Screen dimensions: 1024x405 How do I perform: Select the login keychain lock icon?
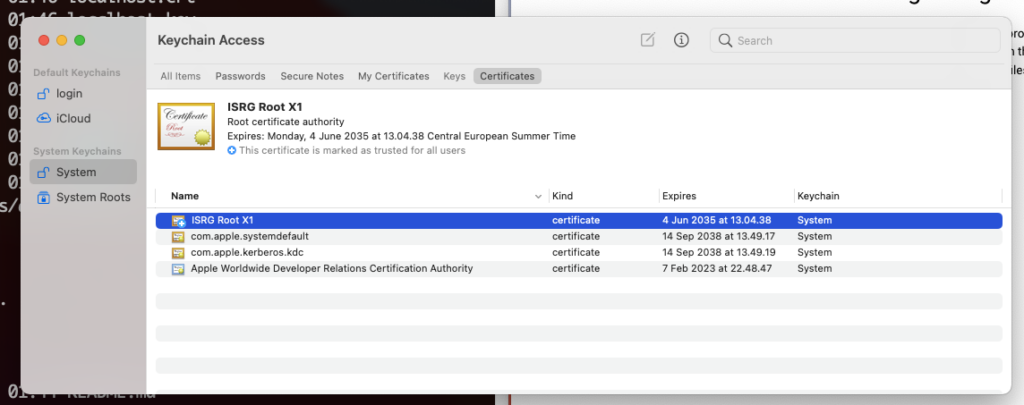[44, 93]
